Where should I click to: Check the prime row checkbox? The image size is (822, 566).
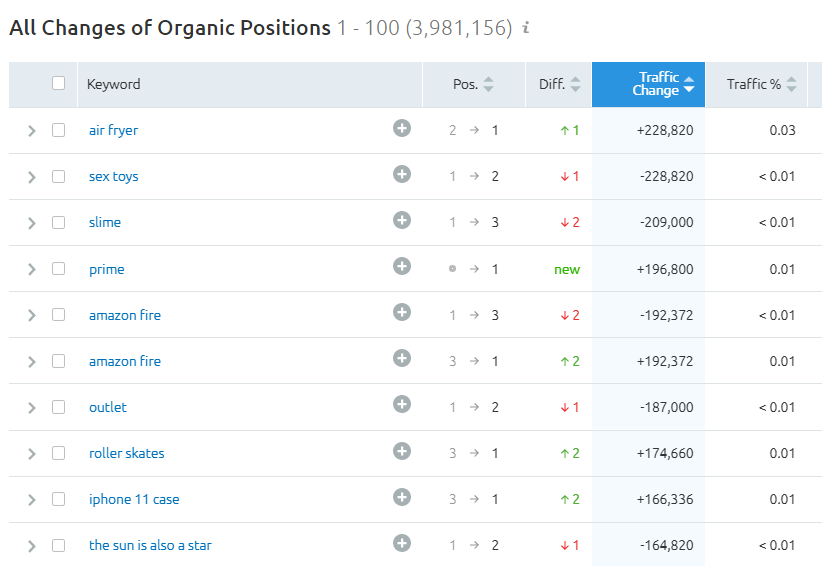pyautogui.click(x=58, y=269)
